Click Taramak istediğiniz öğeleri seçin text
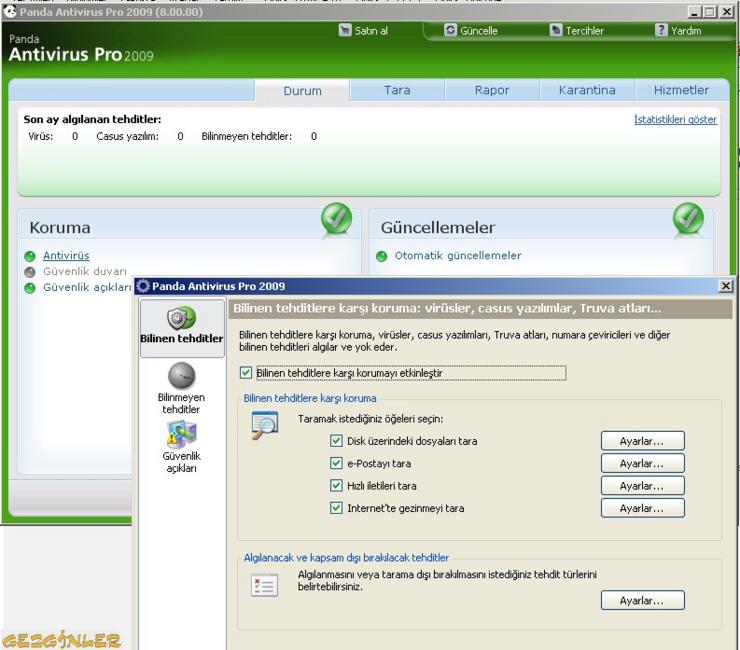740x650 pixels. point(370,419)
